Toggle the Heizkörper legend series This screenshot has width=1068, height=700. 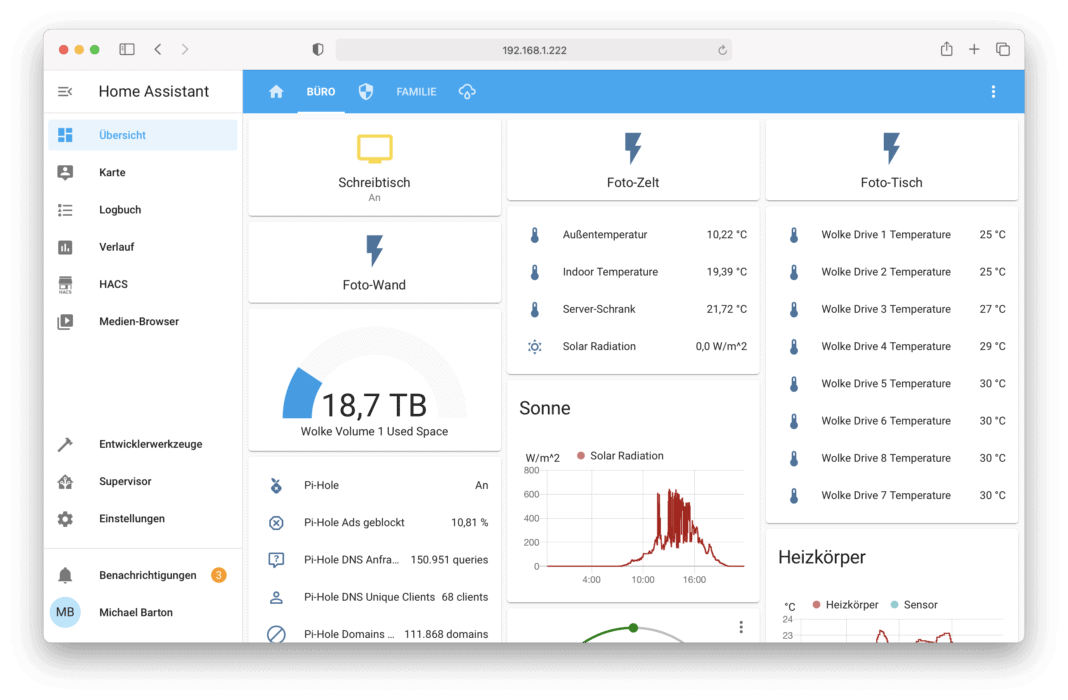coord(845,605)
